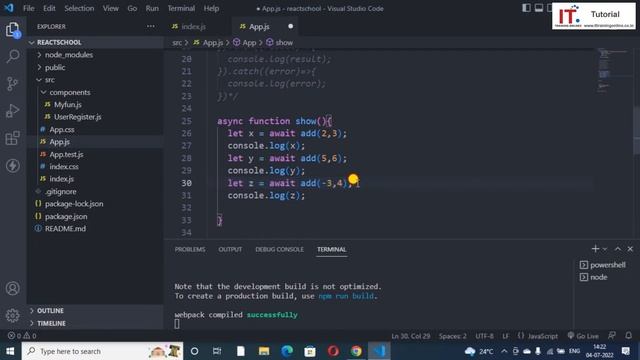Click the editor minimap
The image size is (640, 360).
tap(613, 70)
